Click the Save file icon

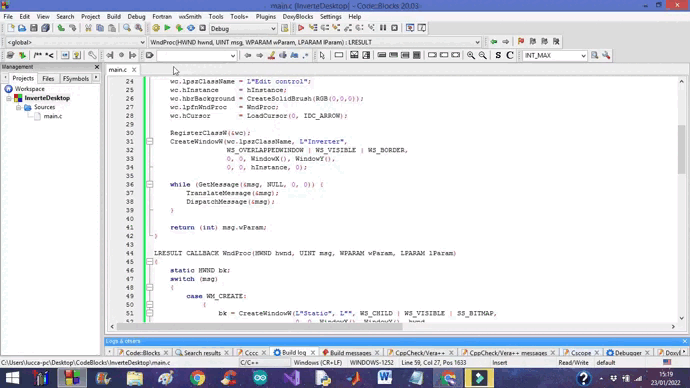(x=33, y=28)
